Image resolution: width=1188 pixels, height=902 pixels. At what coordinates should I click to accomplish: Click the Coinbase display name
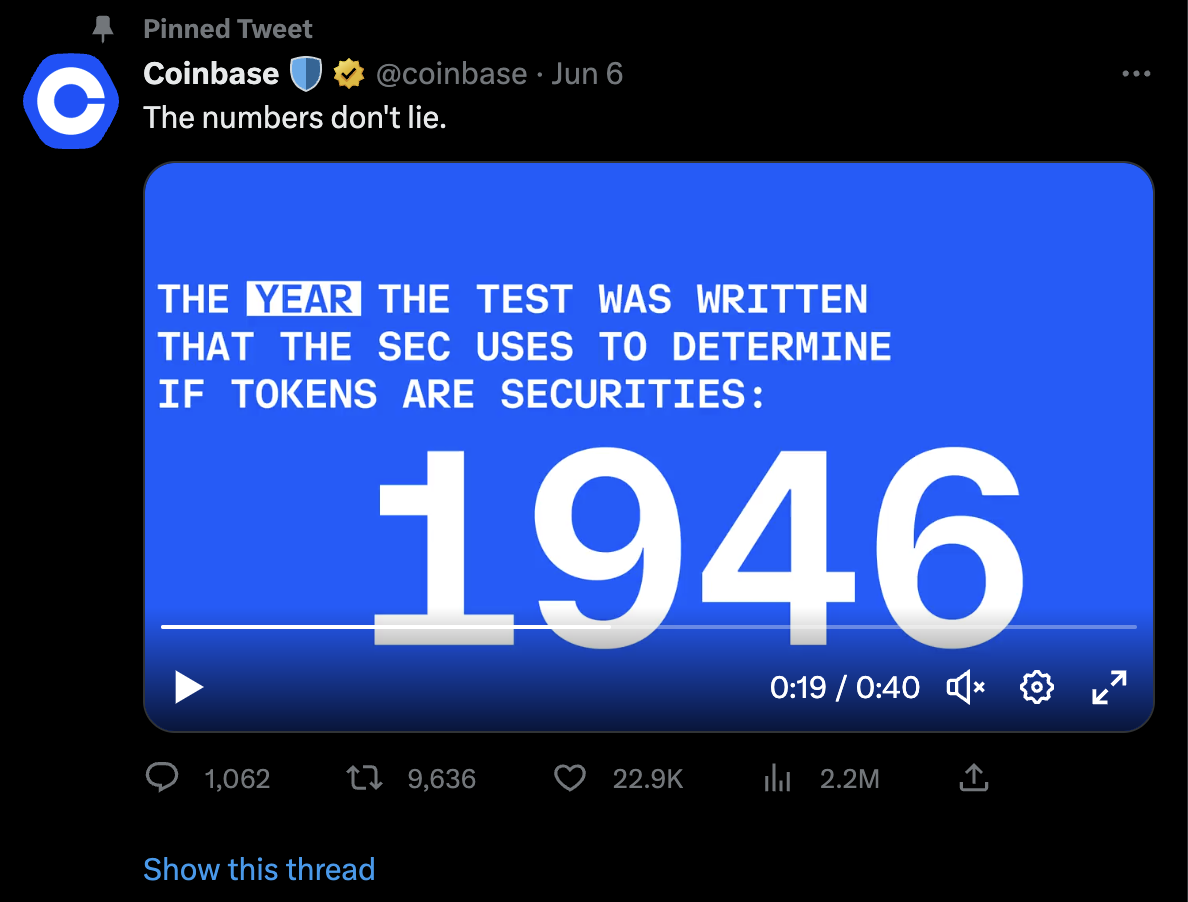tap(211, 74)
